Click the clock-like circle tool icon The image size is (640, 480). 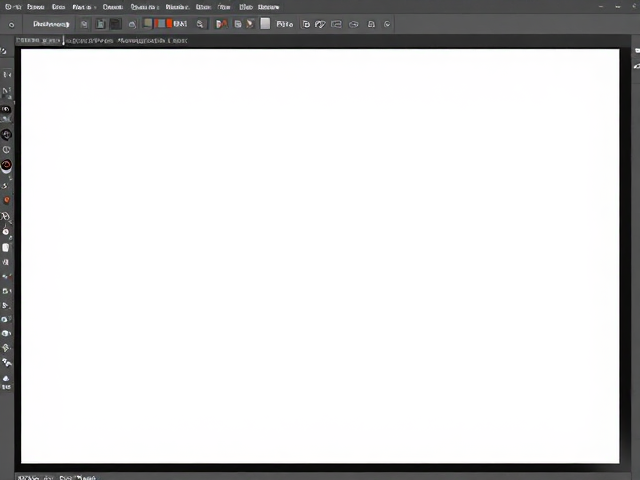[x=6, y=150]
